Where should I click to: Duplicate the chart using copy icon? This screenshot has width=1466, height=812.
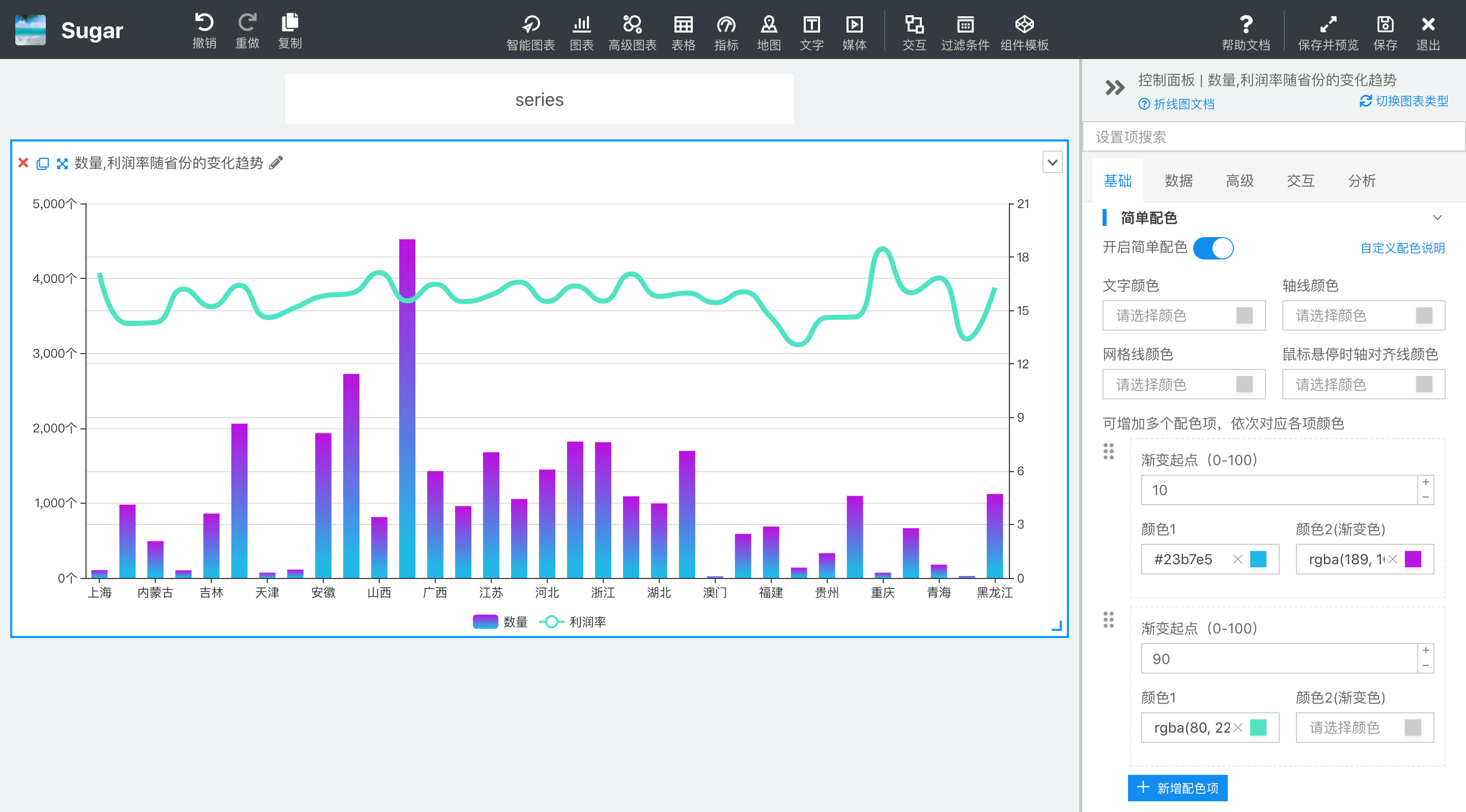[x=43, y=164]
